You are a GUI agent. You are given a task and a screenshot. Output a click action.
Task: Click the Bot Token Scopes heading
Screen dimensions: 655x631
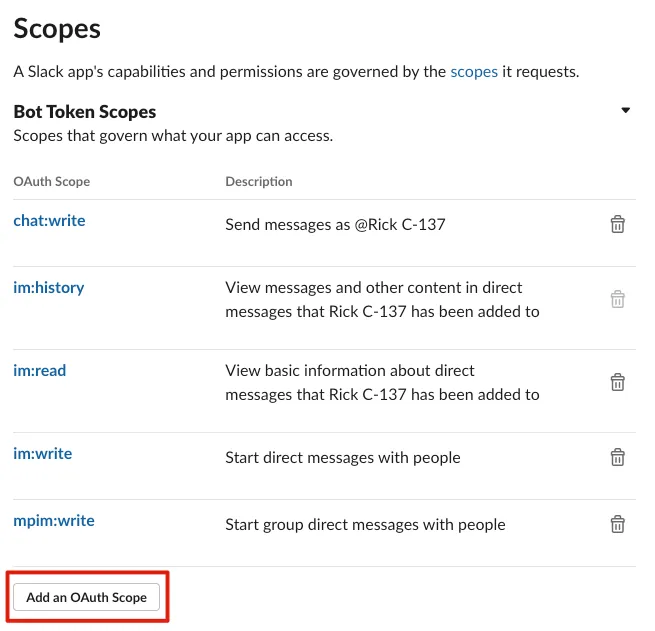coord(85,112)
